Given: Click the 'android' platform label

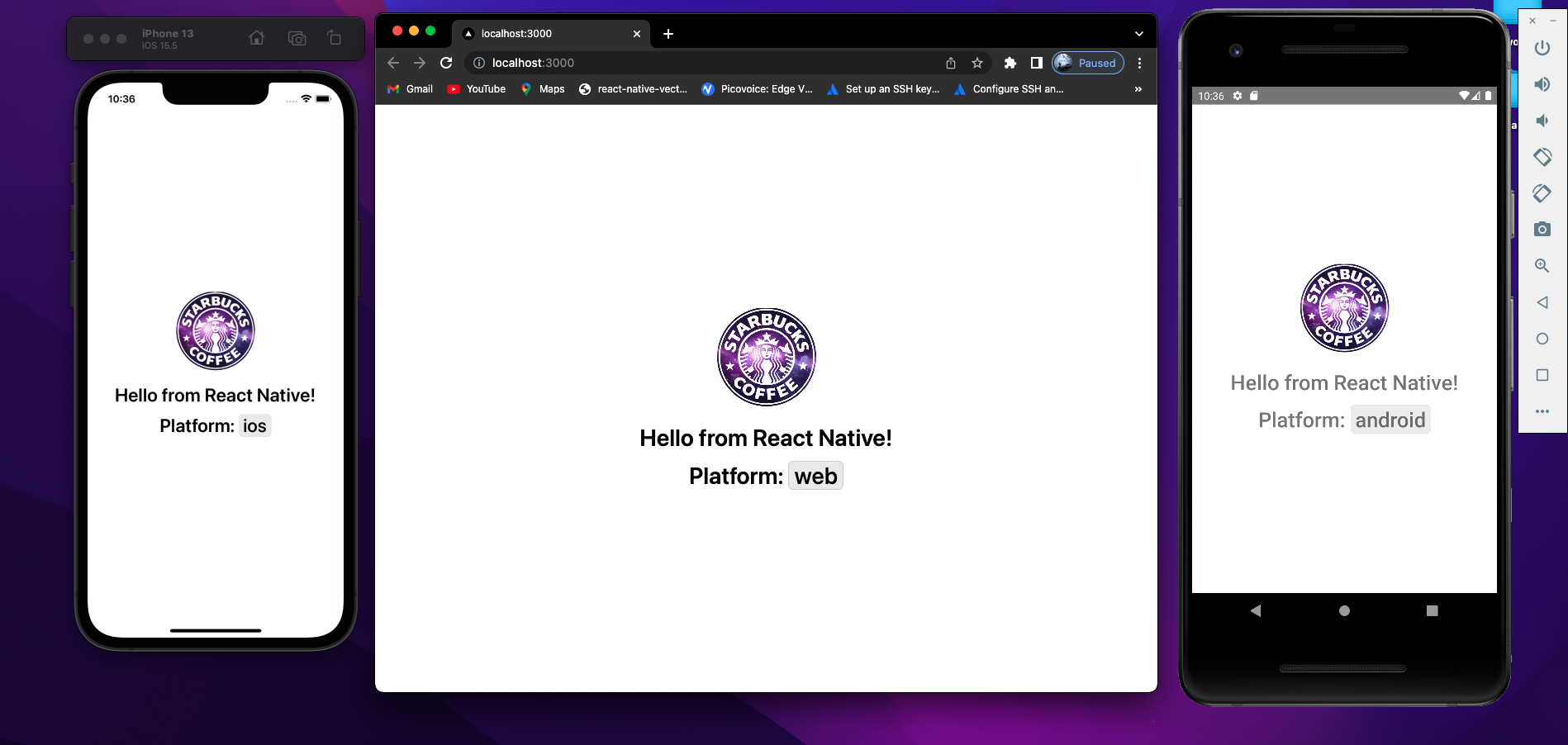Looking at the screenshot, I should (1390, 420).
